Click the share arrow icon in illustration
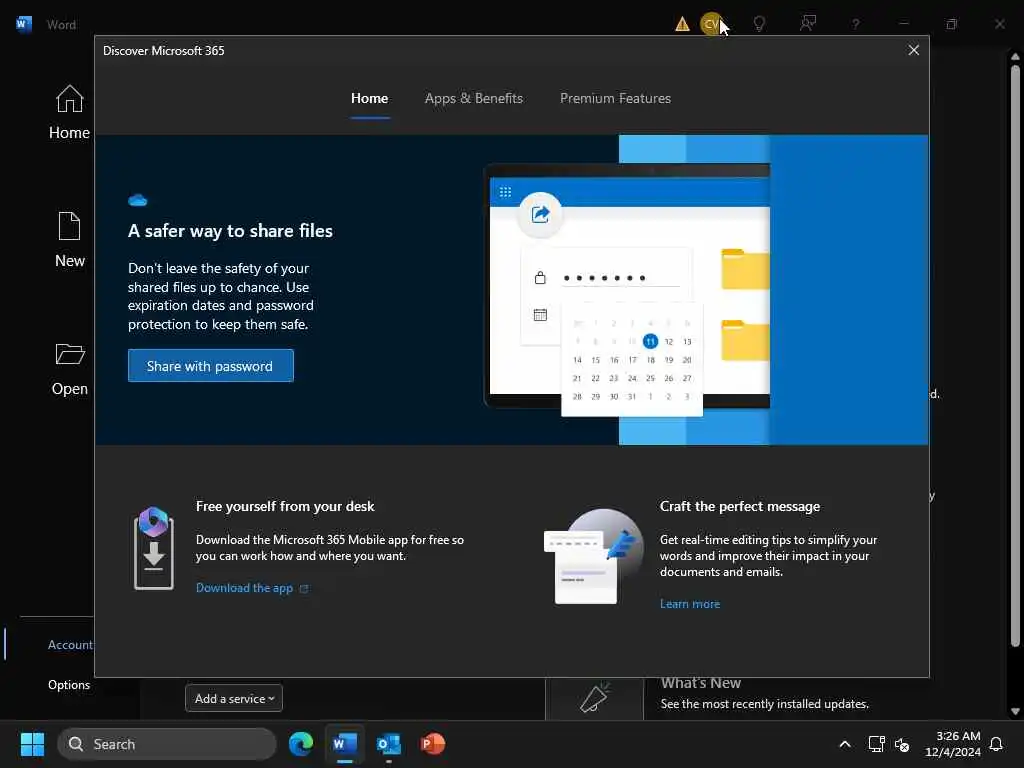Image resolution: width=1024 pixels, height=768 pixels. pos(540,214)
